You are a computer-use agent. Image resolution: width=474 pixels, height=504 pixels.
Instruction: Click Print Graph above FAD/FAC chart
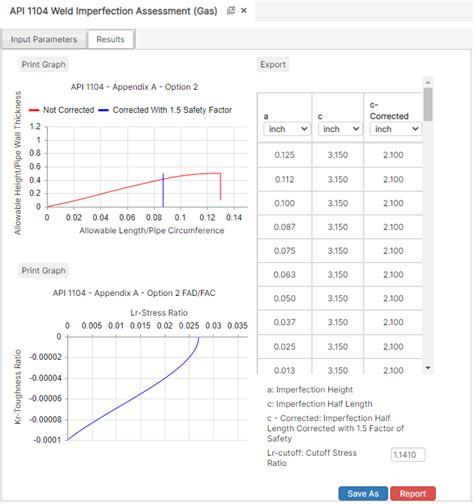point(43,270)
